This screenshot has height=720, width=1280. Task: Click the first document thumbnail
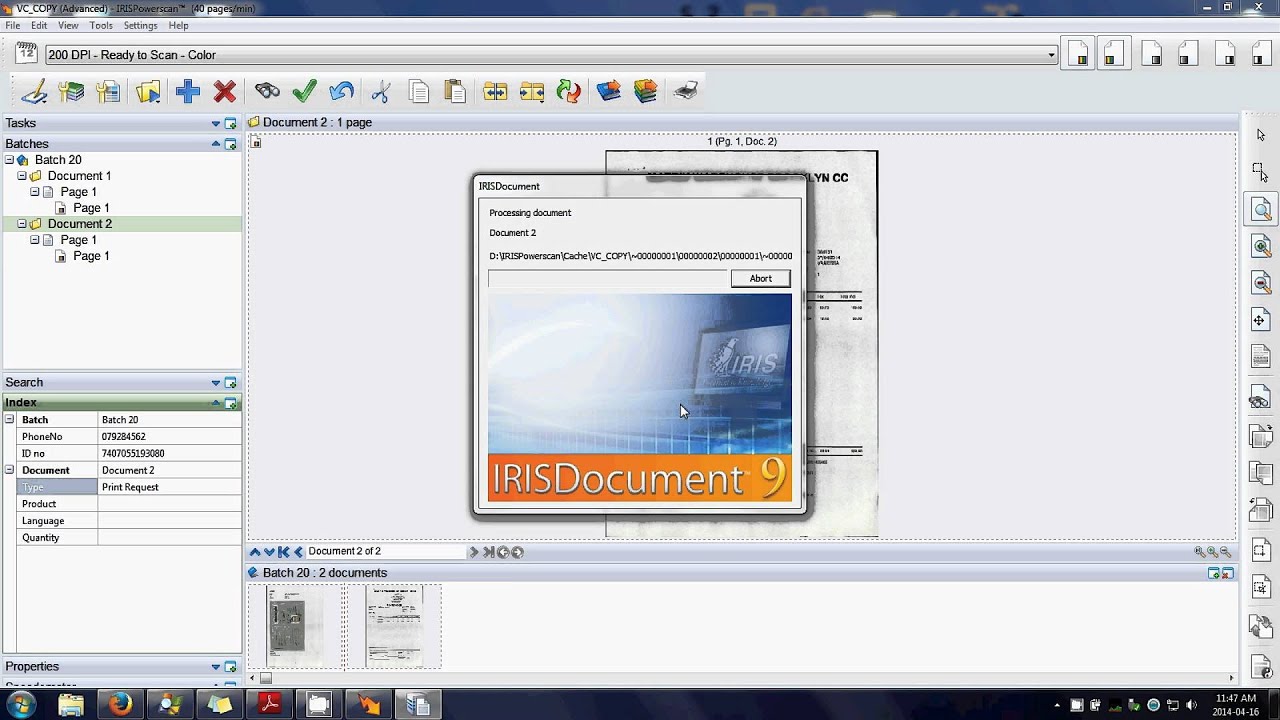pyautogui.click(x=294, y=626)
